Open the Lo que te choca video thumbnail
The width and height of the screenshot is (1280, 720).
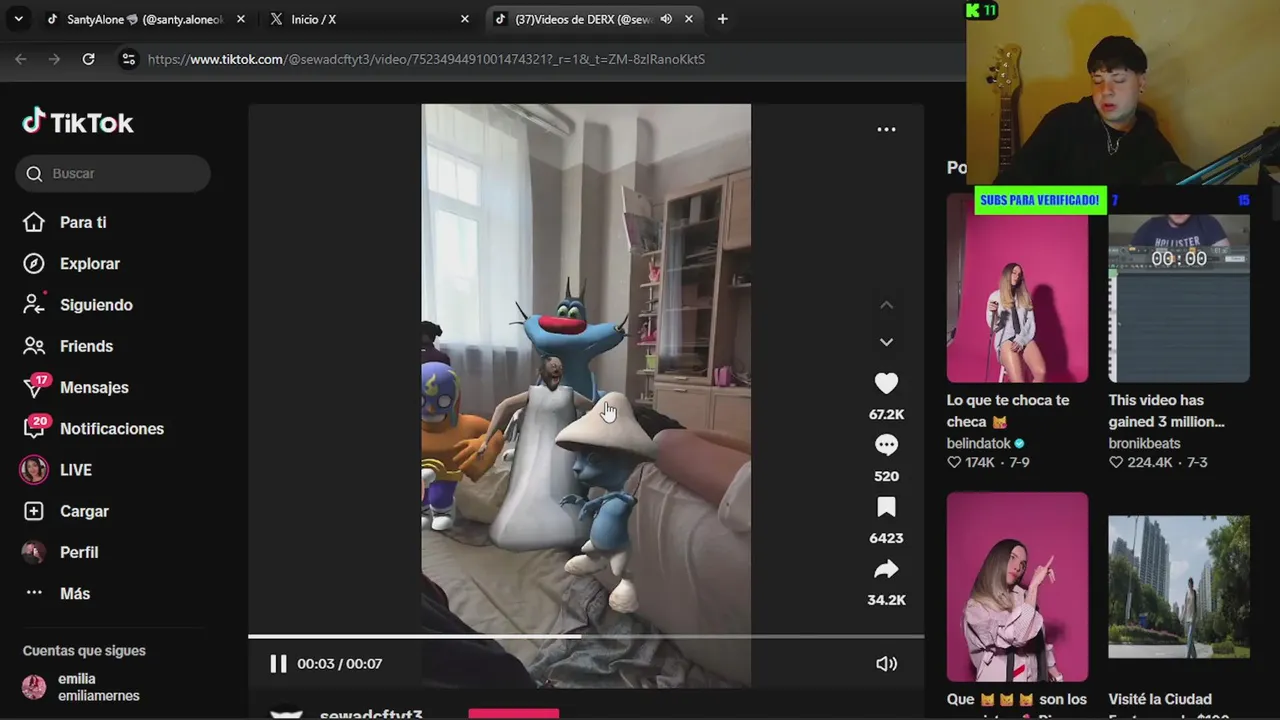tap(1017, 288)
